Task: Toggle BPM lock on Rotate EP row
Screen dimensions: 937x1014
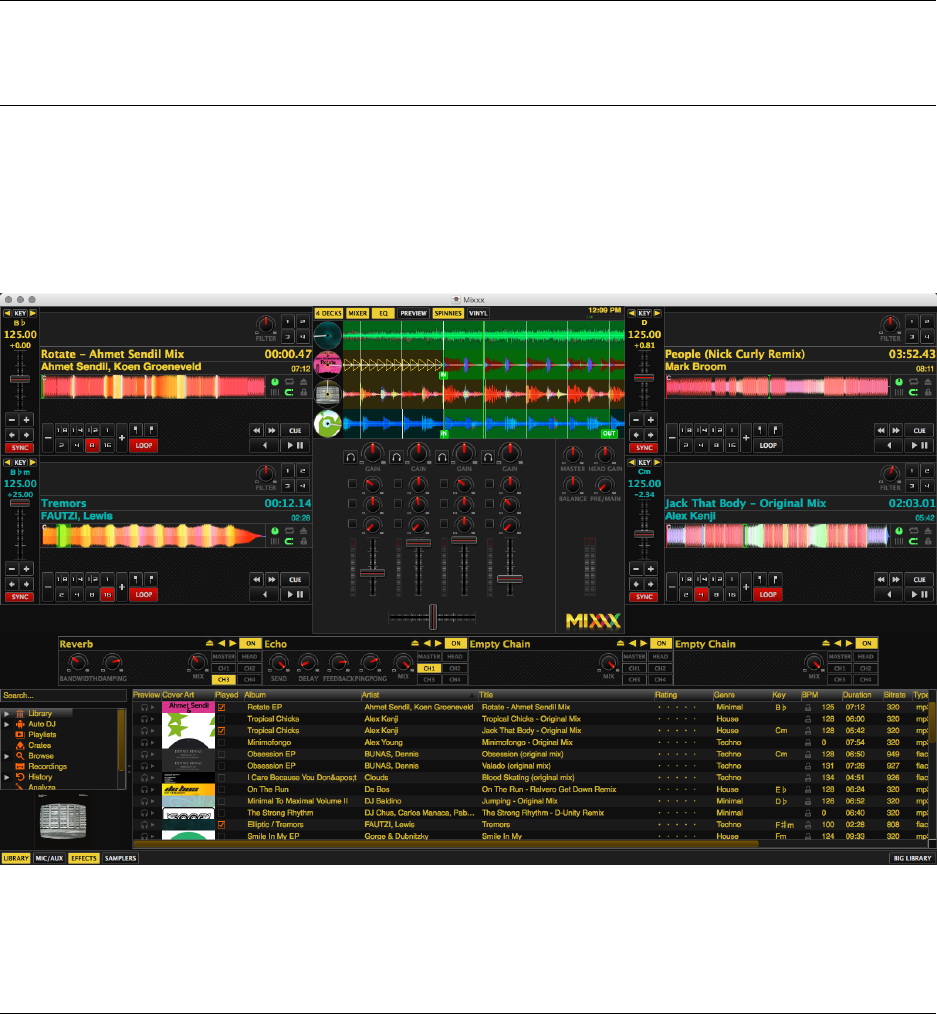Action: coord(808,707)
